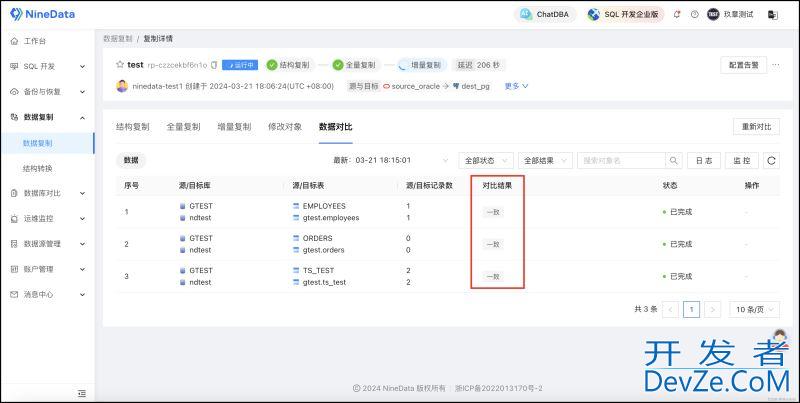Click 一致 result in ORDERS row
The height and width of the screenshot is (403, 800).
(x=493, y=244)
